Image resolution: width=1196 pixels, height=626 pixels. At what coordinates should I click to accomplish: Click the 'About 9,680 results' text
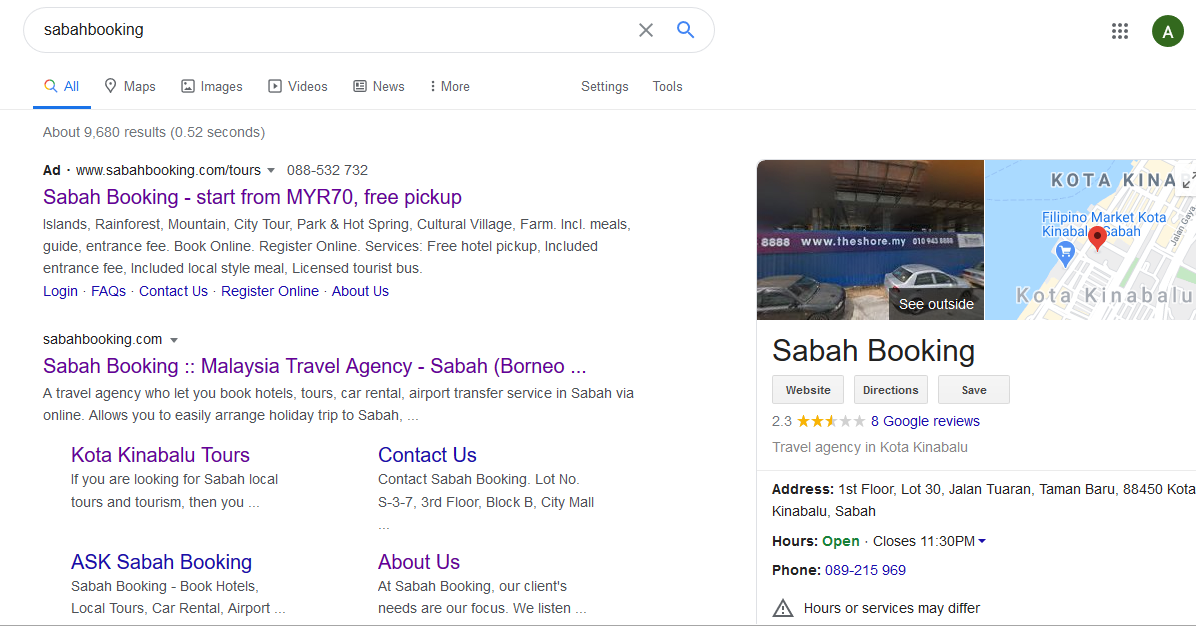[x=154, y=132]
